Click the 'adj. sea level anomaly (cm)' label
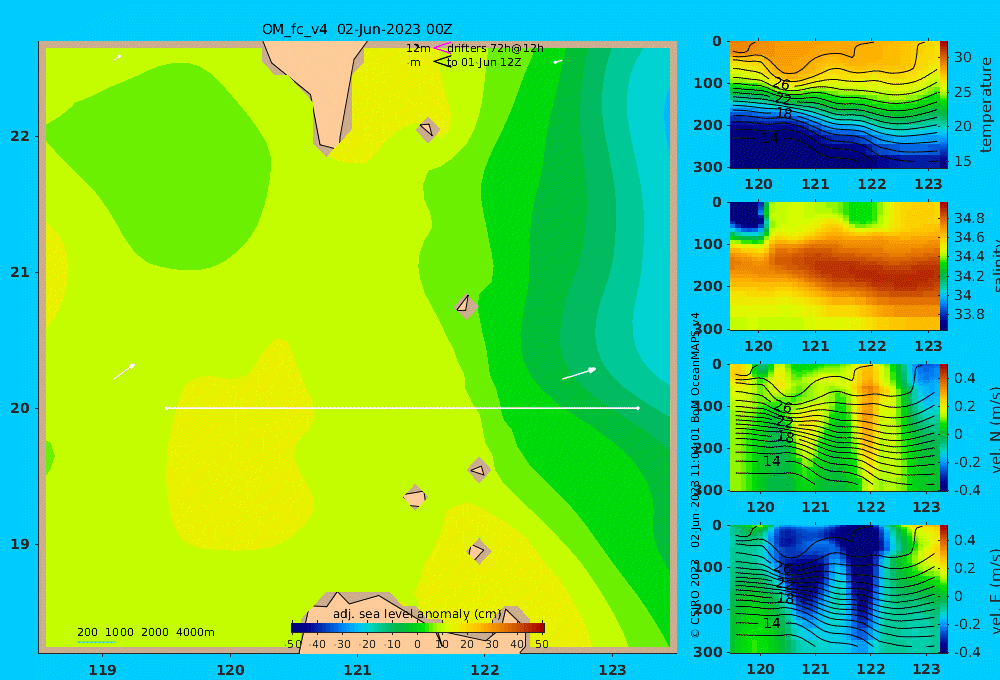The image size is (1000, 680). click(x=417, y=614)
